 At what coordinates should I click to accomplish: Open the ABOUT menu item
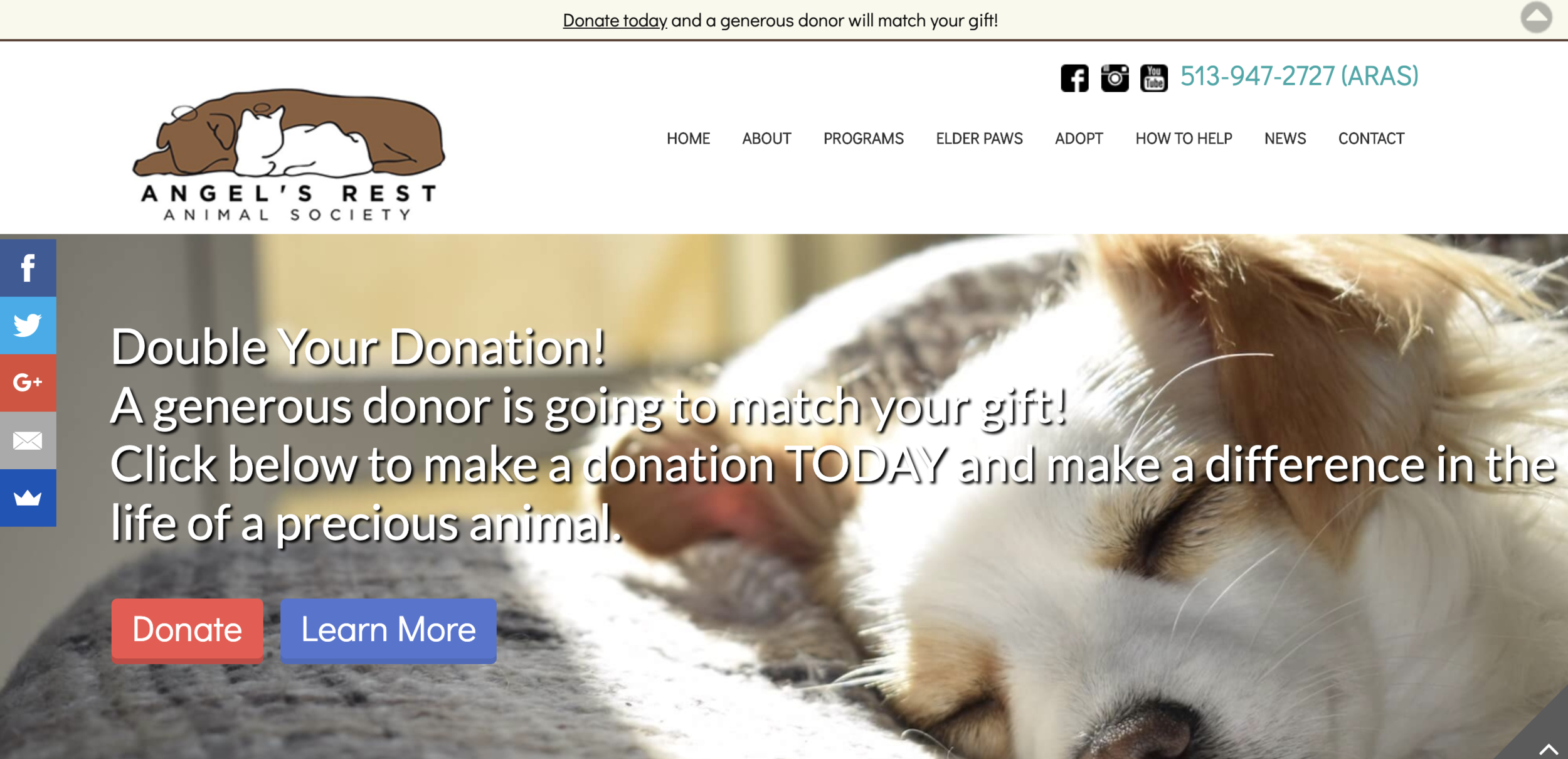click(766, 139)
